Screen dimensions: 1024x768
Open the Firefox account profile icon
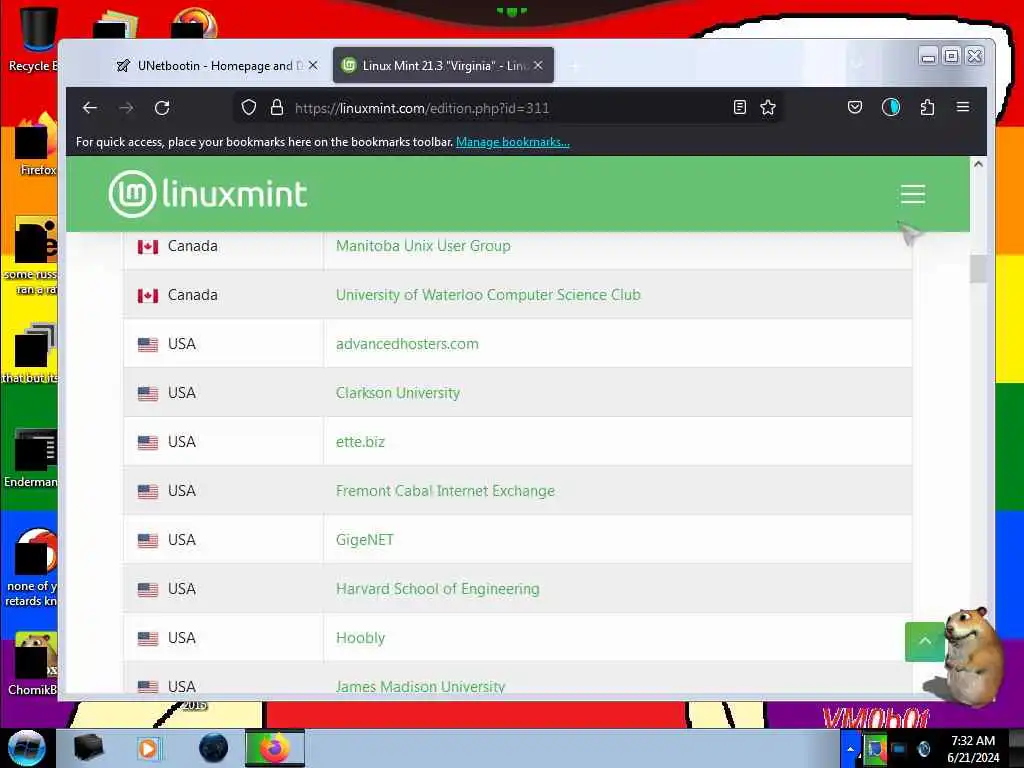tap(891, 107)
